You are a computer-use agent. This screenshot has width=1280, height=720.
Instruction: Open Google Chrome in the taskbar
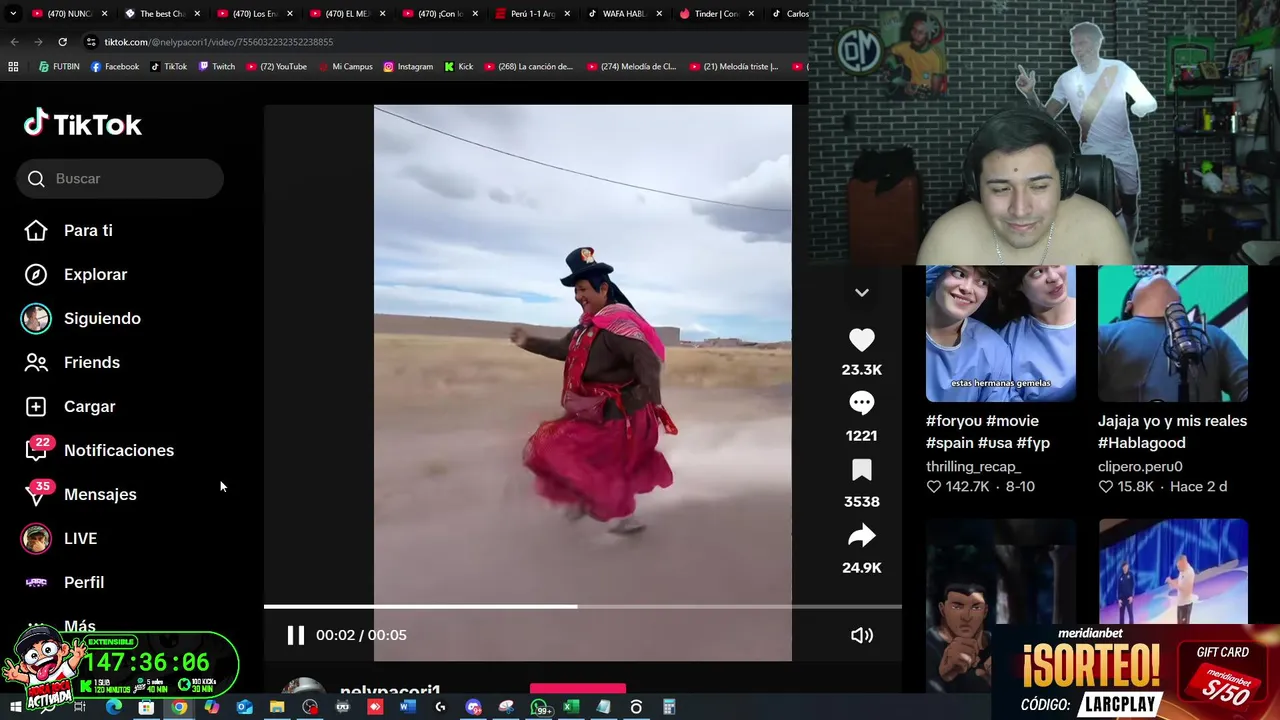[x=179, y=707]
